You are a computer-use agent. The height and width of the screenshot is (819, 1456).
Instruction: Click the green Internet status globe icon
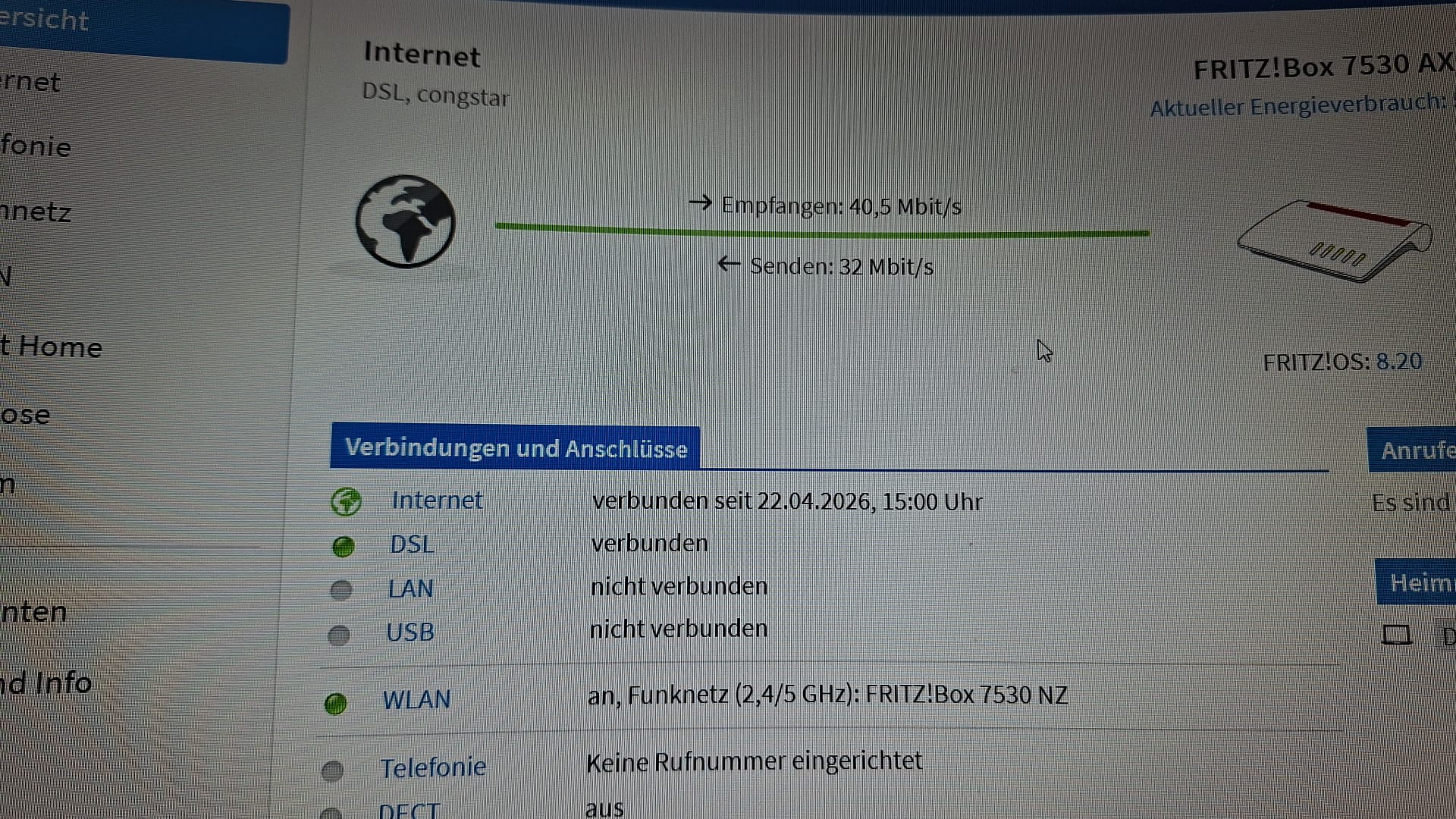(x=347, y=502)
